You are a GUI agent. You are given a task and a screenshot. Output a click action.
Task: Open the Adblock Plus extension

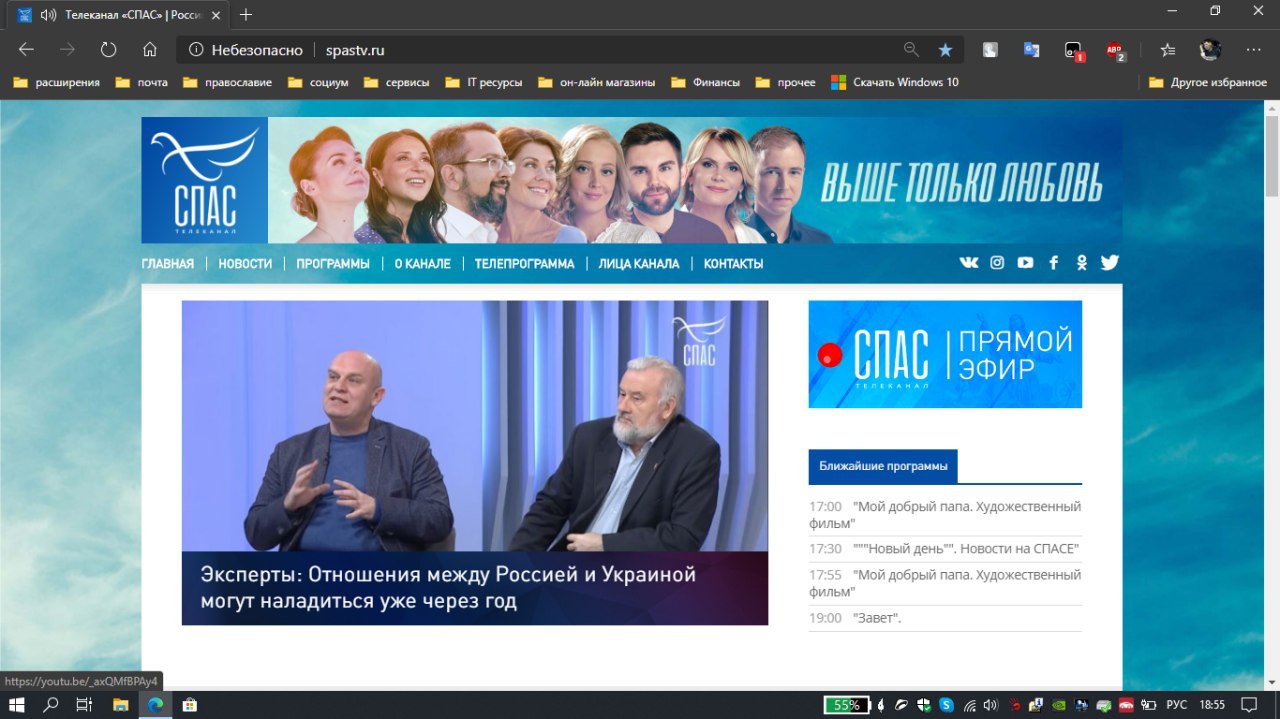pos(1115,50)
